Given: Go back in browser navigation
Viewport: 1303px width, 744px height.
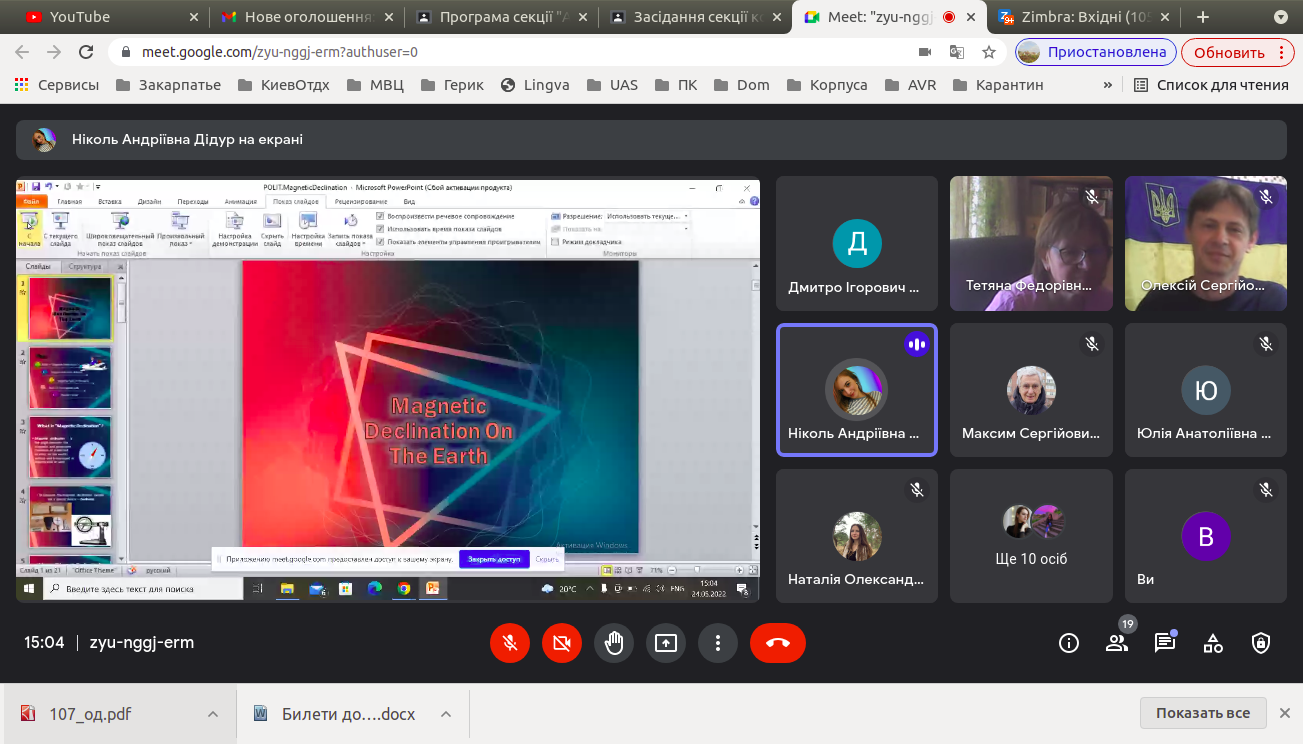Looking at the screenshot, I should (x=22, y=52).
